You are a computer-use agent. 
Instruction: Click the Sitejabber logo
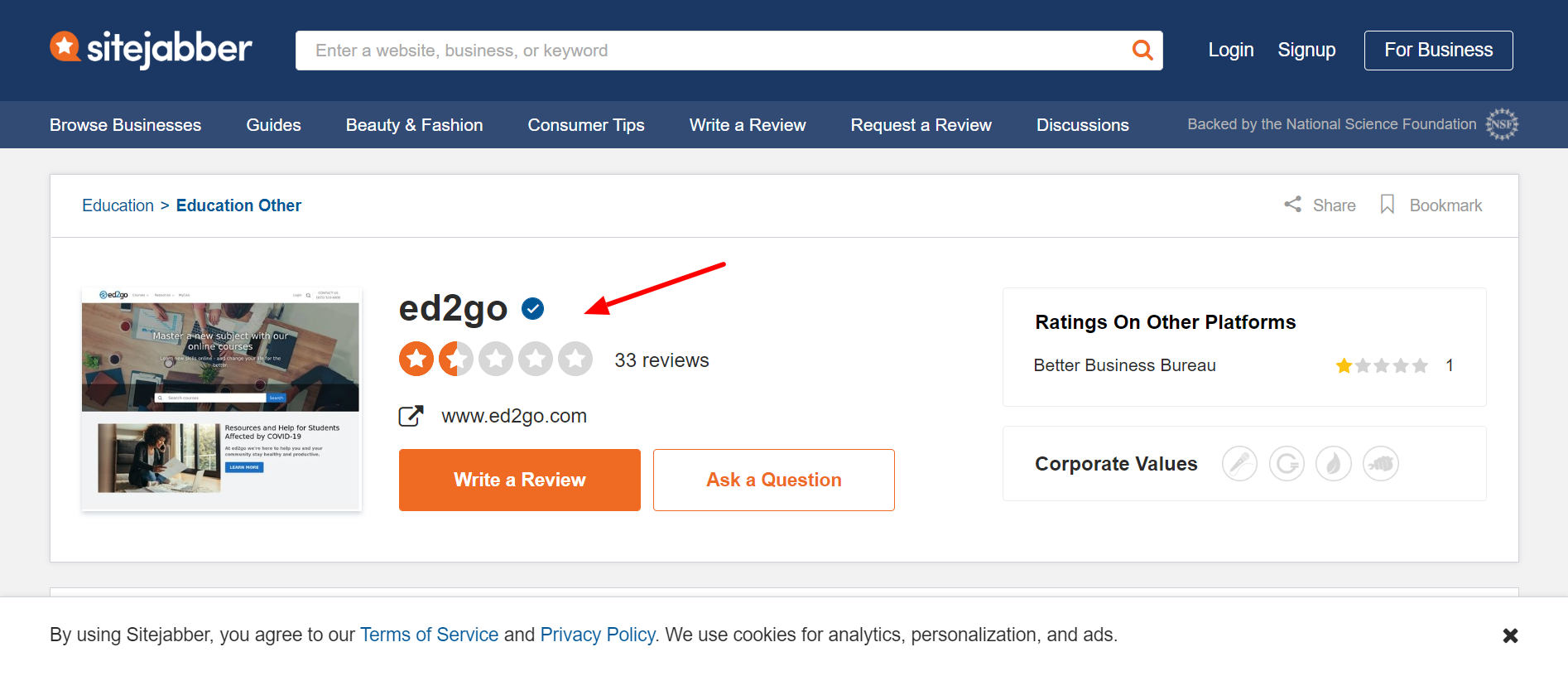(x=151, y=49)
